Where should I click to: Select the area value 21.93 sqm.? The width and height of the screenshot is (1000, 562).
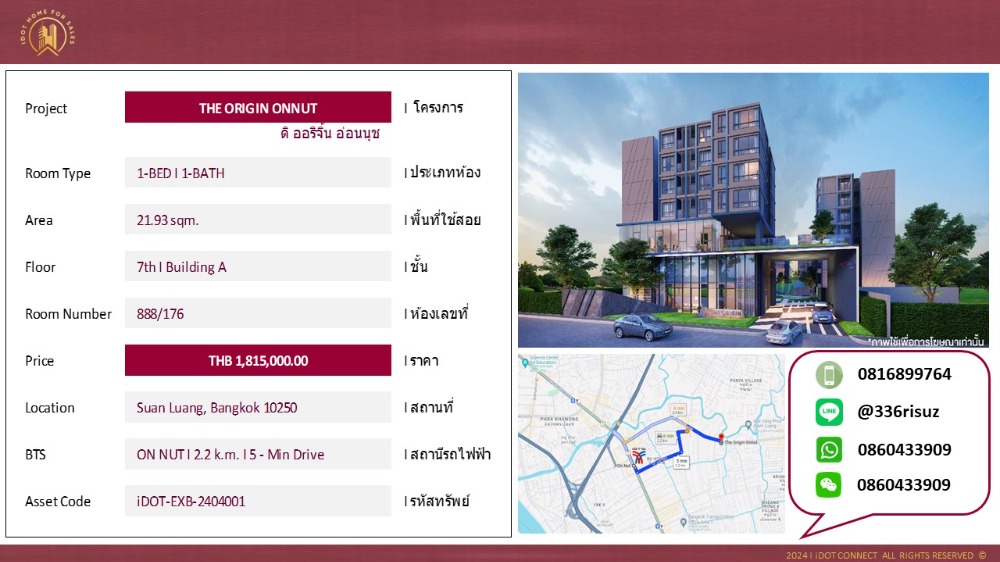(168, 220)
